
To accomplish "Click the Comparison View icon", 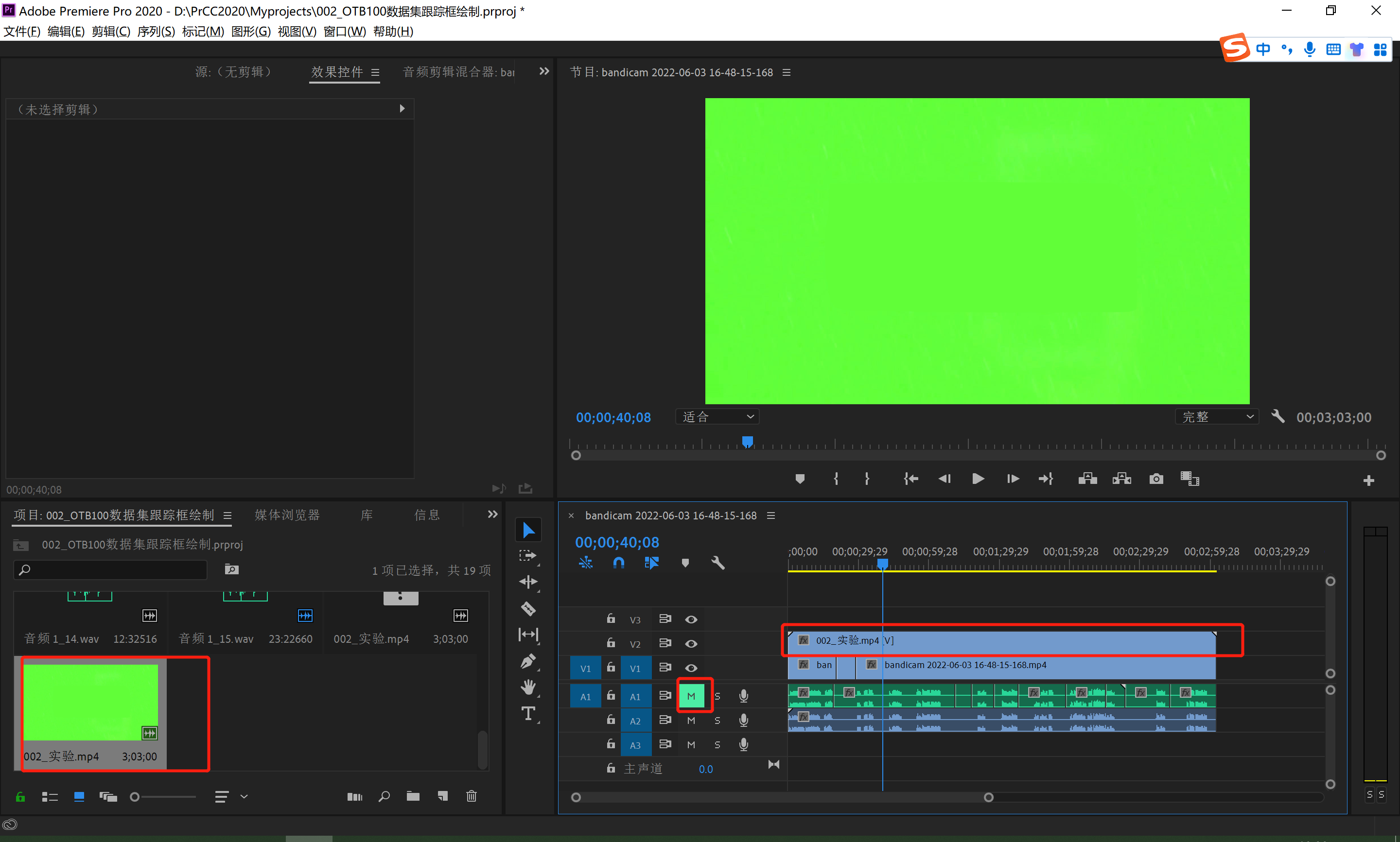I will pyautogui.click(x=1190, y=479).
